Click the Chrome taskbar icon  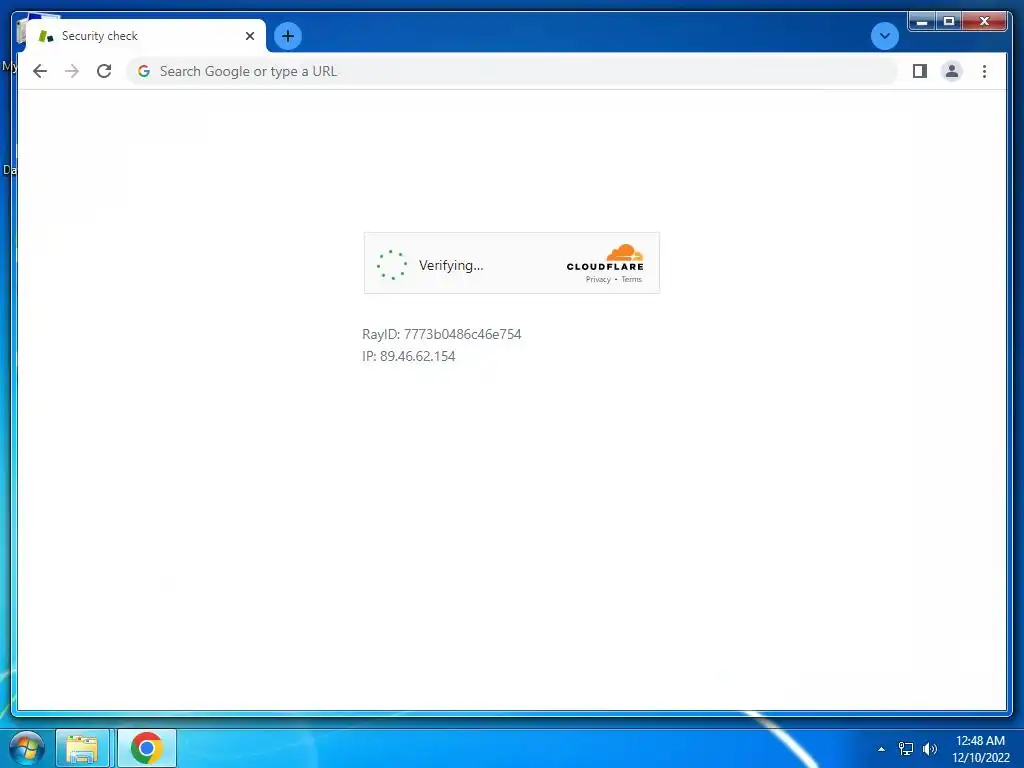tap(147, 748)
